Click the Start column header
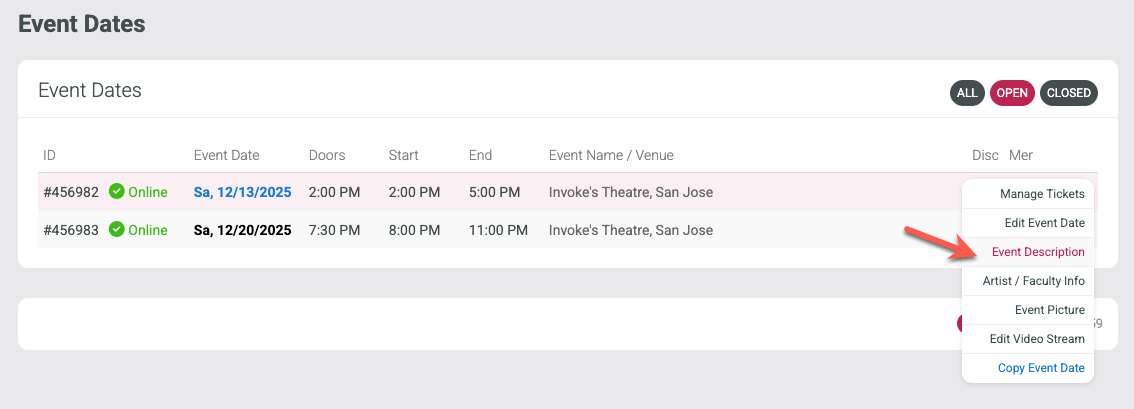The height and width of the screenshot is (409, 1134). tap(404, 155)
